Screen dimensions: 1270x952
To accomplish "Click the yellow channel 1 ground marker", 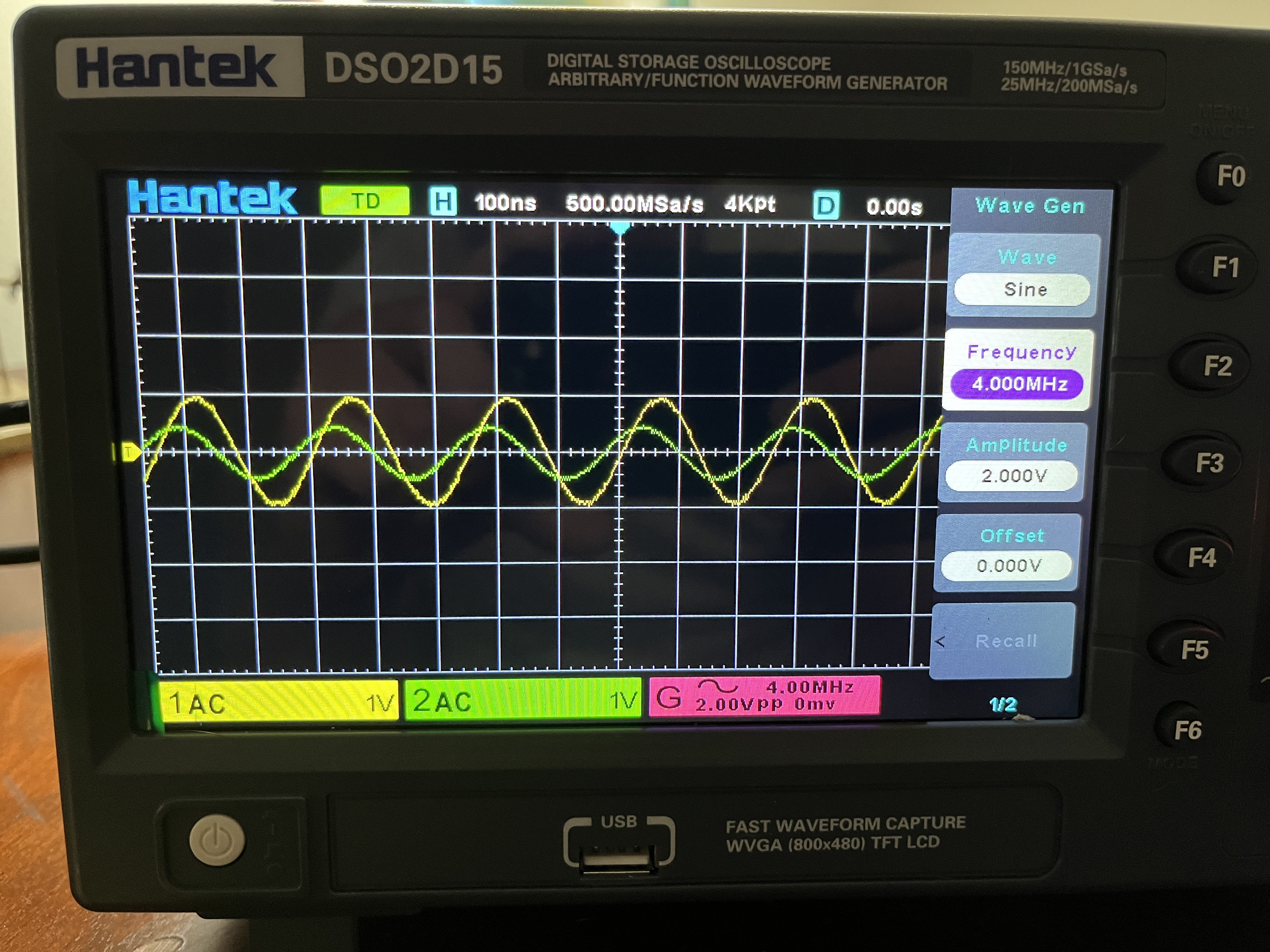I will click(x=131, y=452).
